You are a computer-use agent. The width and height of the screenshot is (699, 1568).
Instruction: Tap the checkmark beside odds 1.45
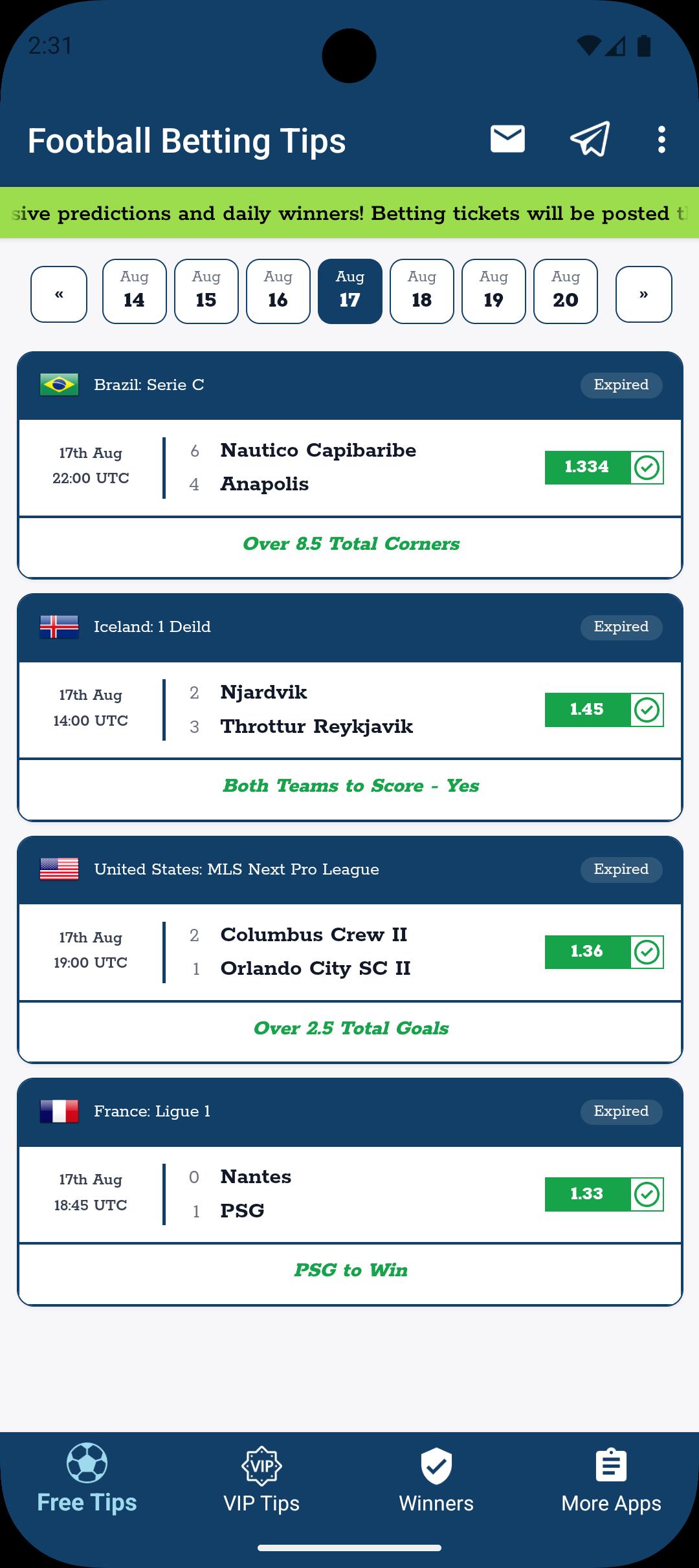[647, 710]
